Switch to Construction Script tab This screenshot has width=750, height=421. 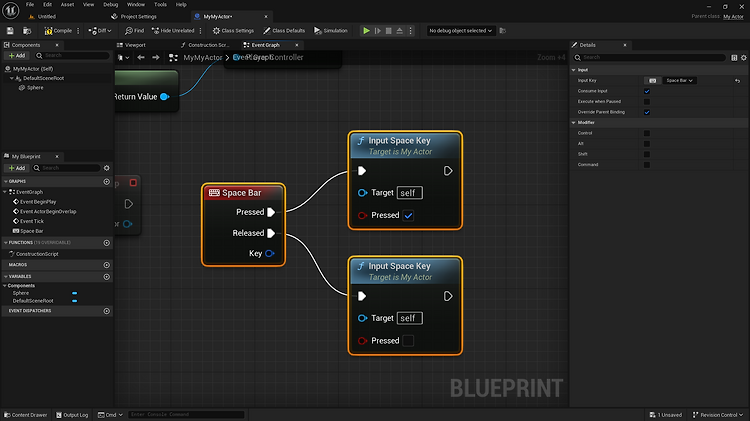205,45
